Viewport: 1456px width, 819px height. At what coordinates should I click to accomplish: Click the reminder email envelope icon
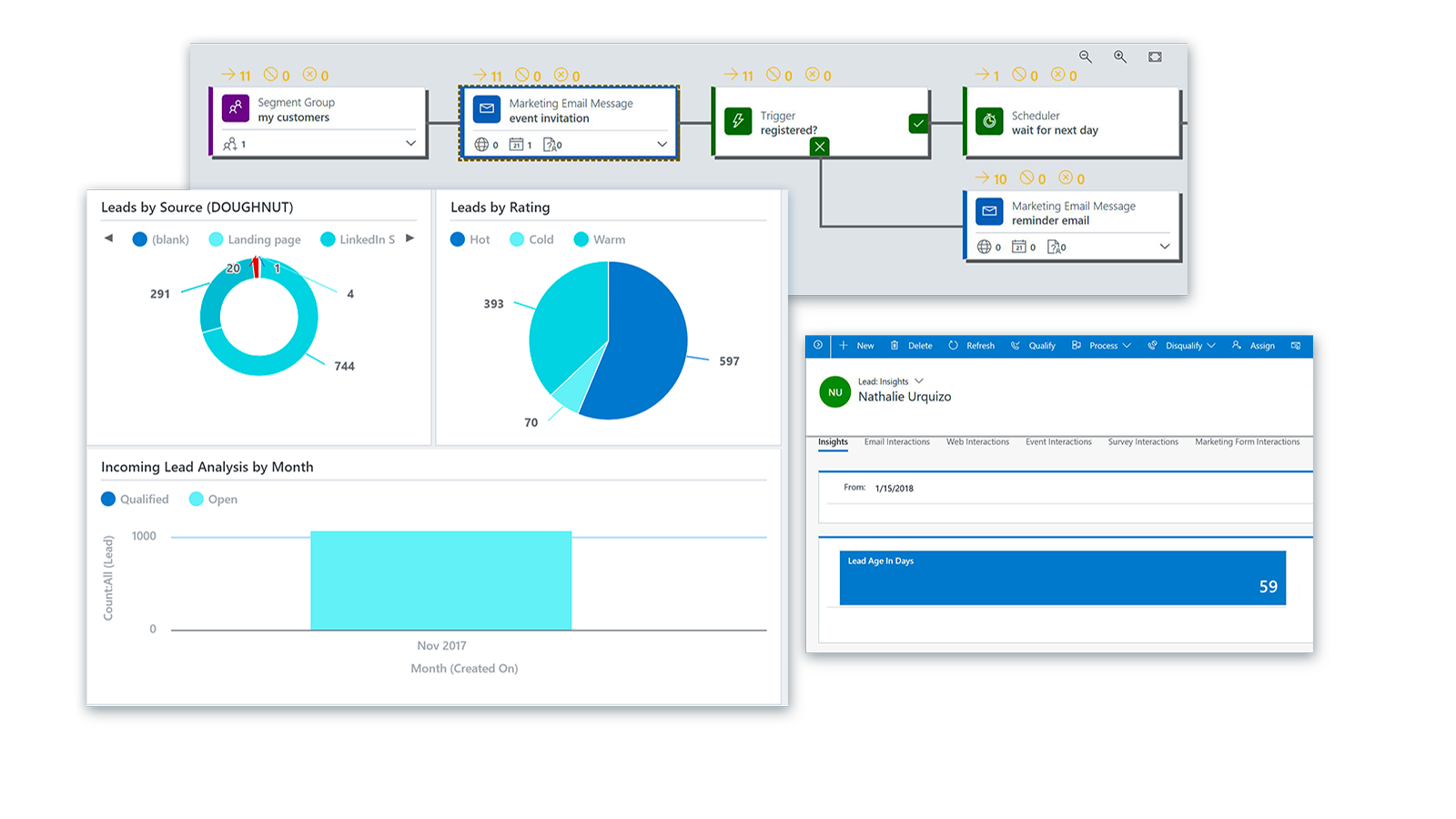989,211
